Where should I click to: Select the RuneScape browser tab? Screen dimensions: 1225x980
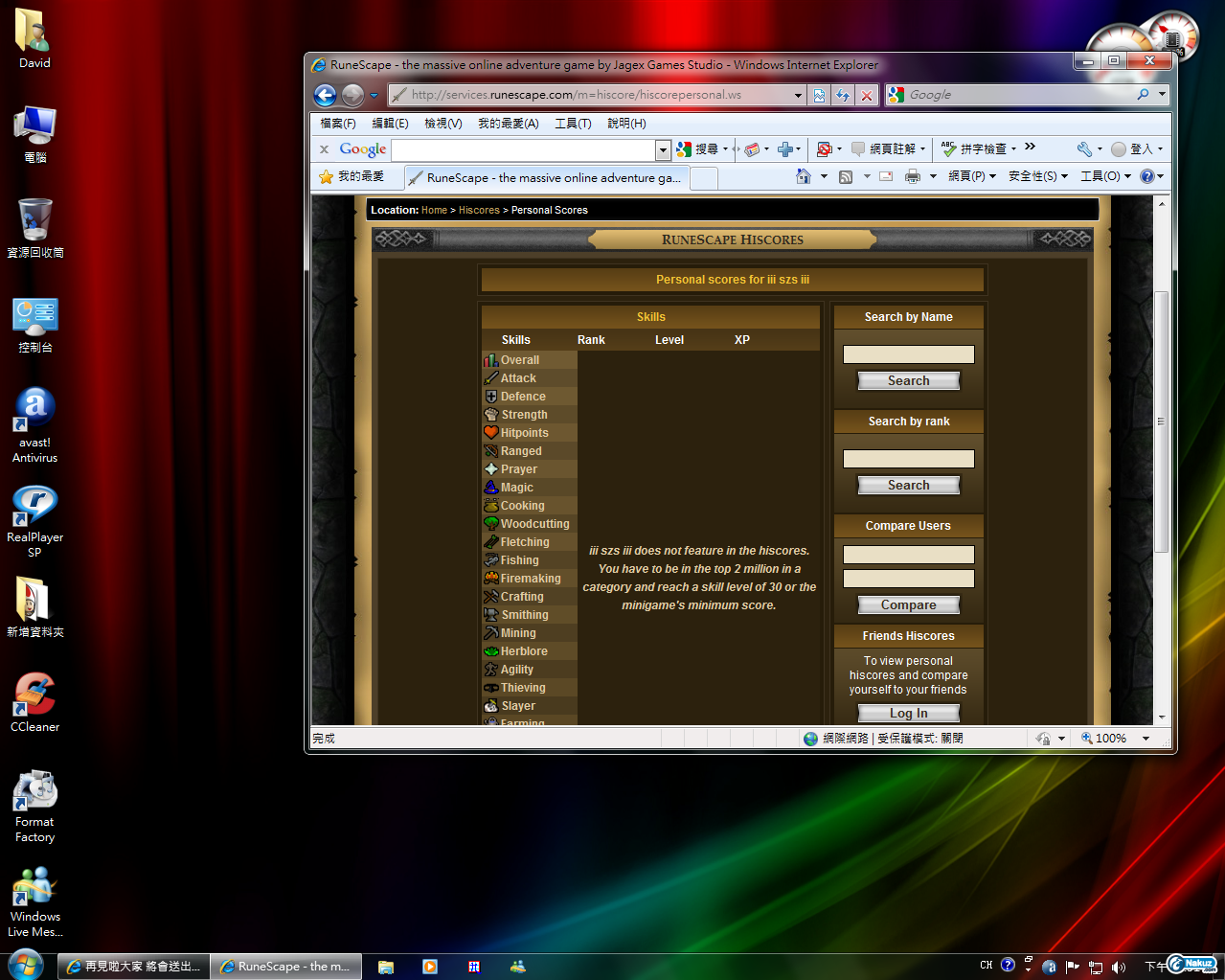[545, 177]
